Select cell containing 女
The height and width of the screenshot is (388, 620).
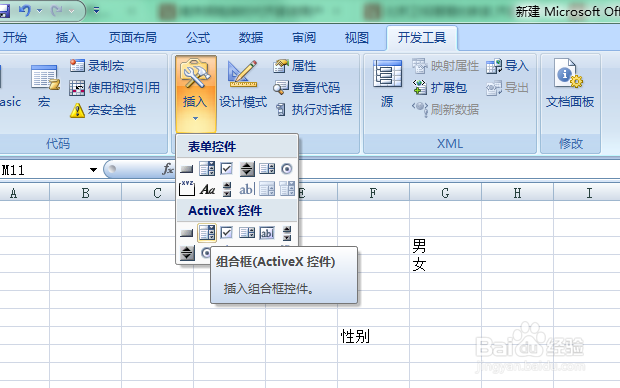(445, 264)
